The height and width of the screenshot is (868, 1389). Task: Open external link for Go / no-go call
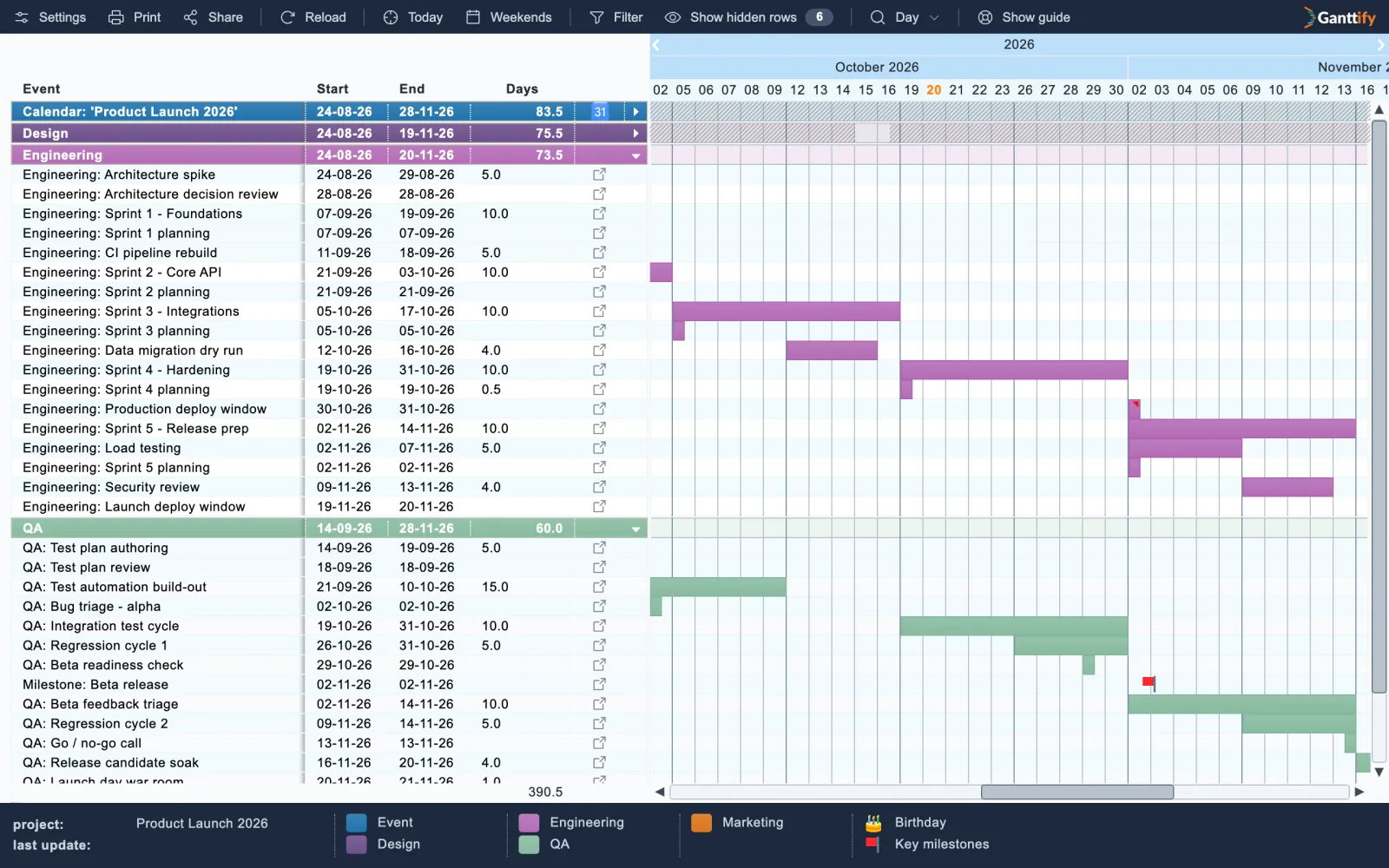599,743
